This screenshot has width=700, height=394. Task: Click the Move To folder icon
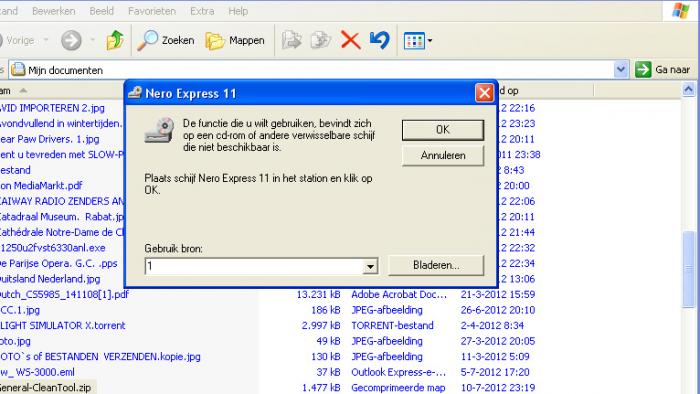292,40
